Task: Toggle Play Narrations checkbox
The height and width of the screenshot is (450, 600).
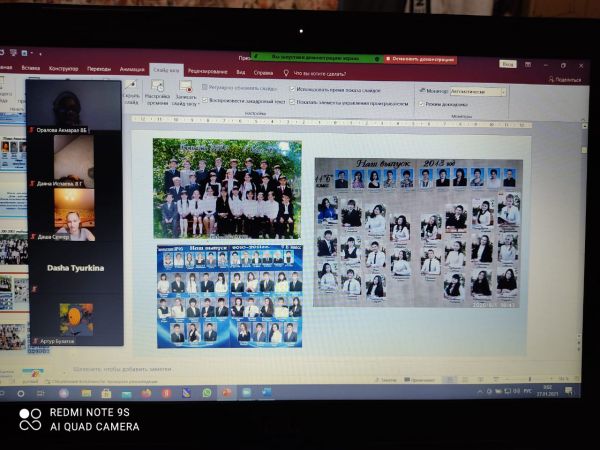Action: click(x=205, y=102)
